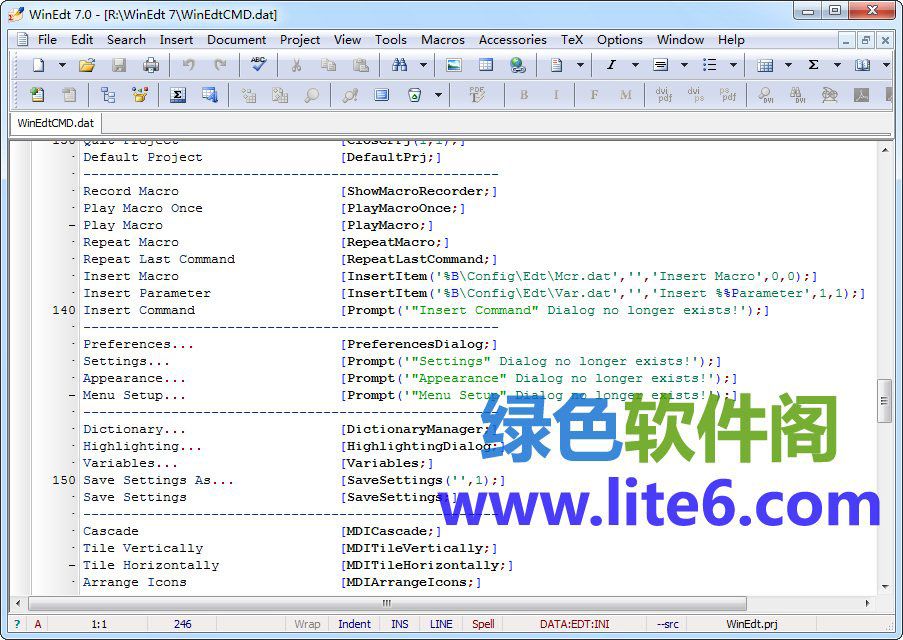Click the DVI search magnifier icon

pos(765,95)
